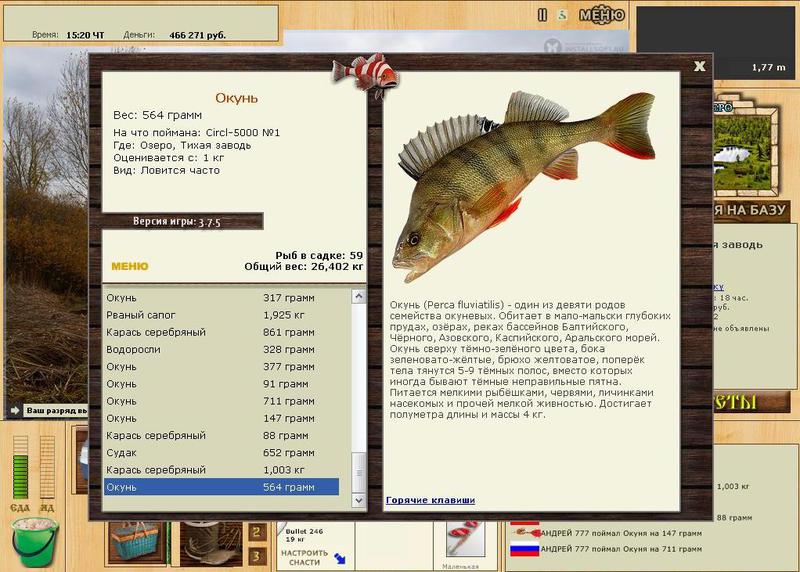
Task: Select Рваный сапог entry in list
Action: tap(221, 315)
